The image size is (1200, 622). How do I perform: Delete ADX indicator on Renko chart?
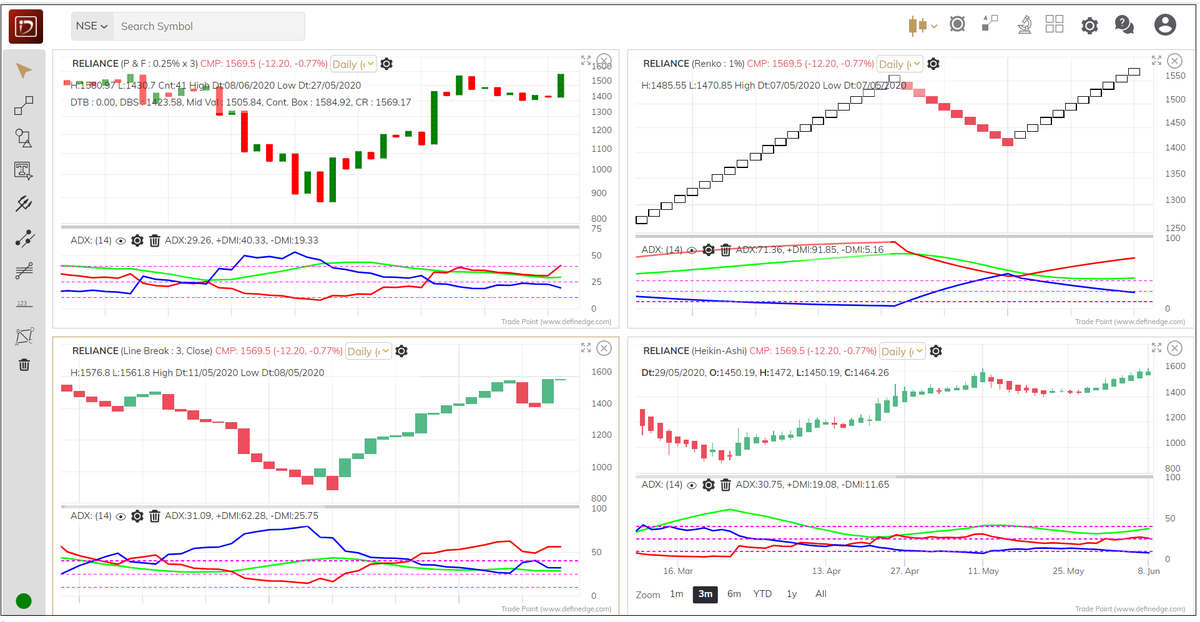click(725, 249)
